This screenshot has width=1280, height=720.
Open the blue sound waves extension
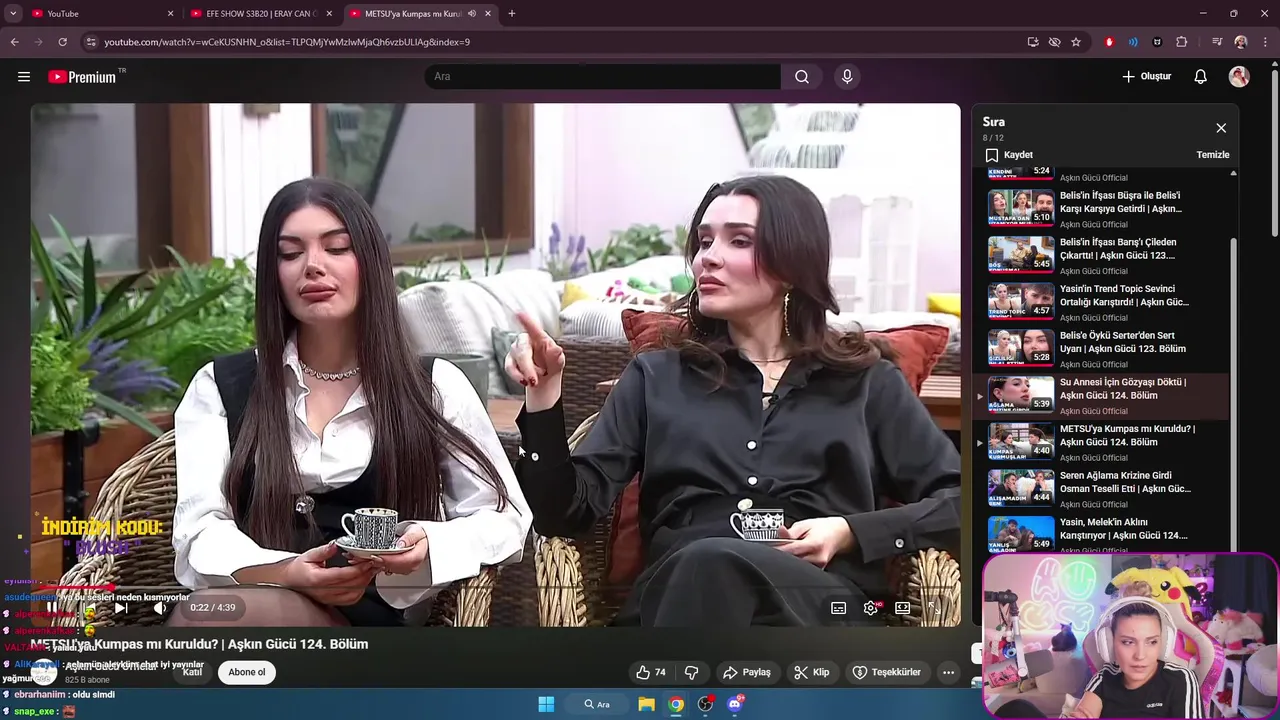(x=1133, y=42)
